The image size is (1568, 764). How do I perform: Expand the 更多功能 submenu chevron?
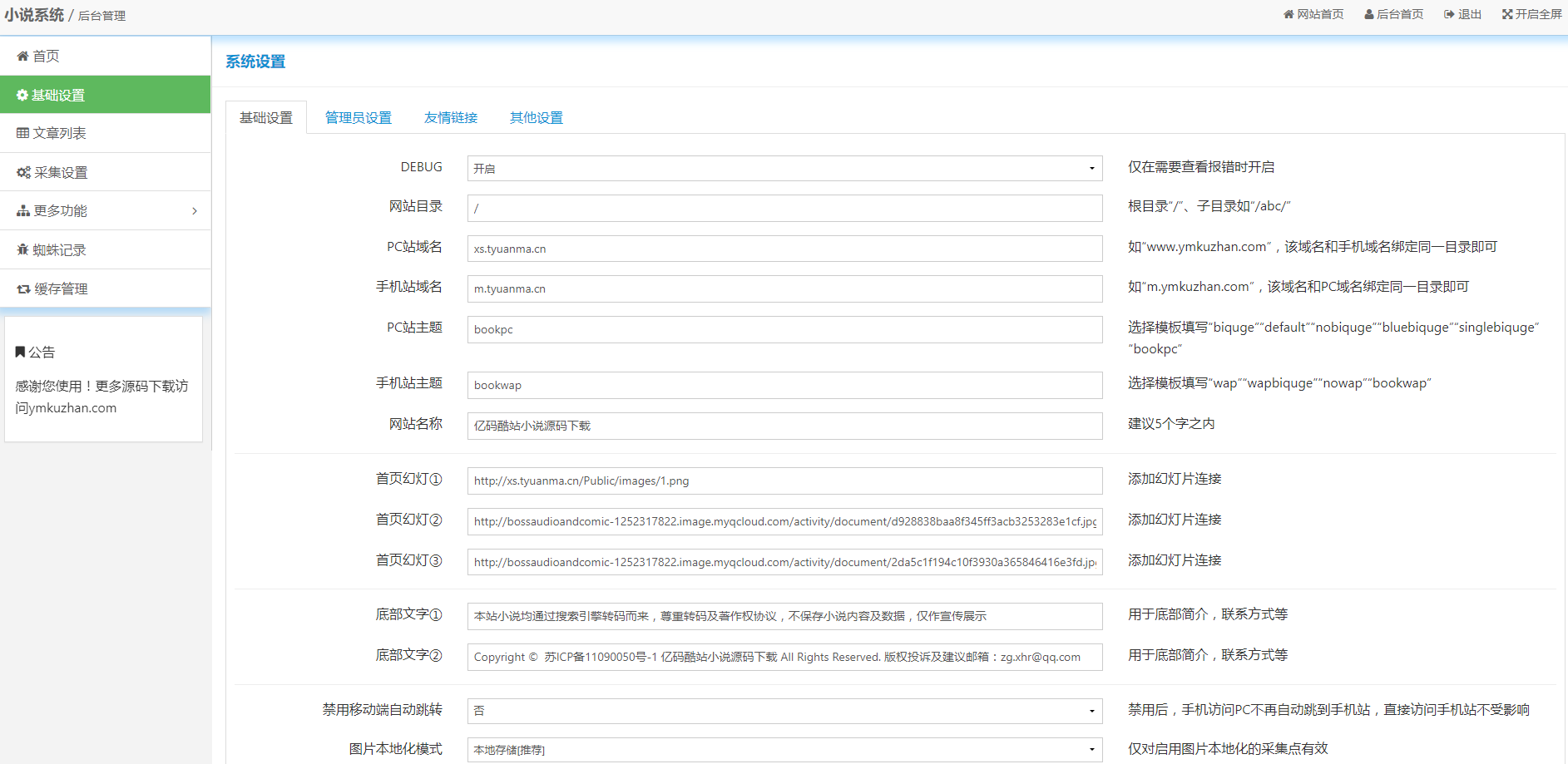195,211
